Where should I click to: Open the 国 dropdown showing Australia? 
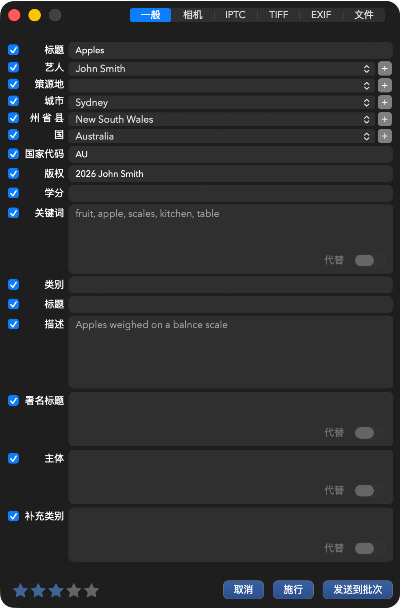tap(222, 136)
